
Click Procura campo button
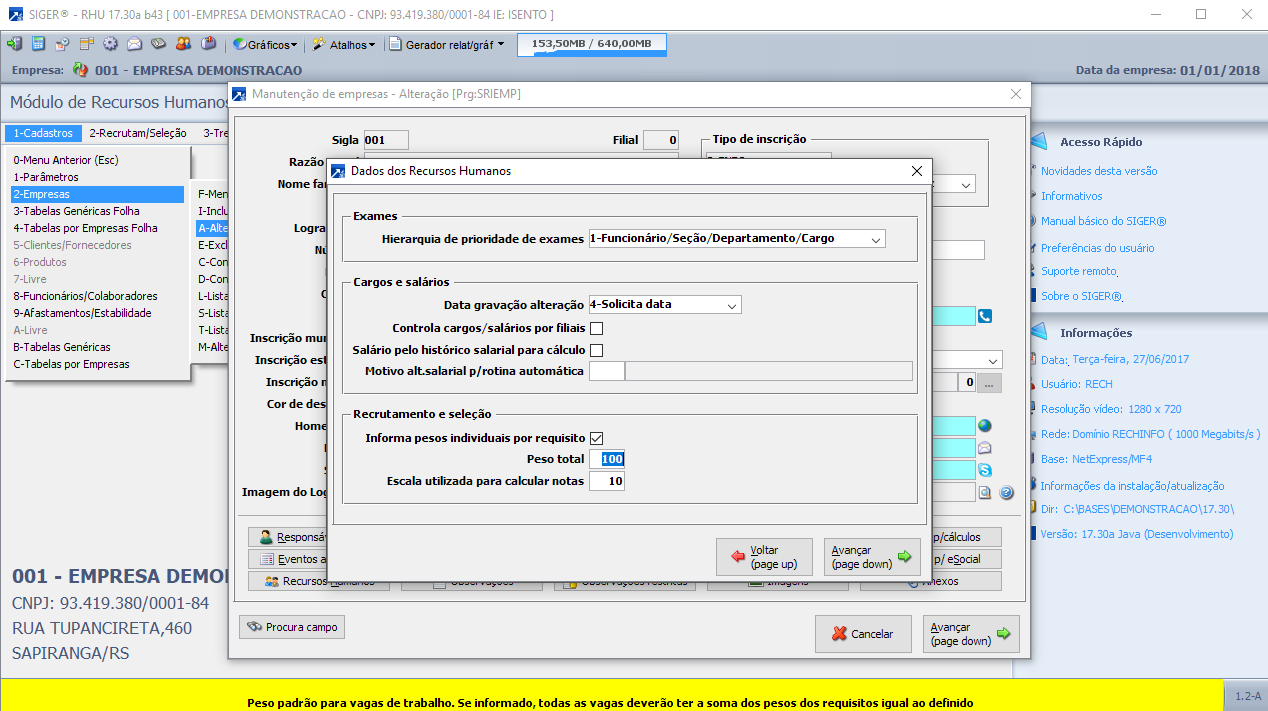pyautogui.click(x=292, y=627)
